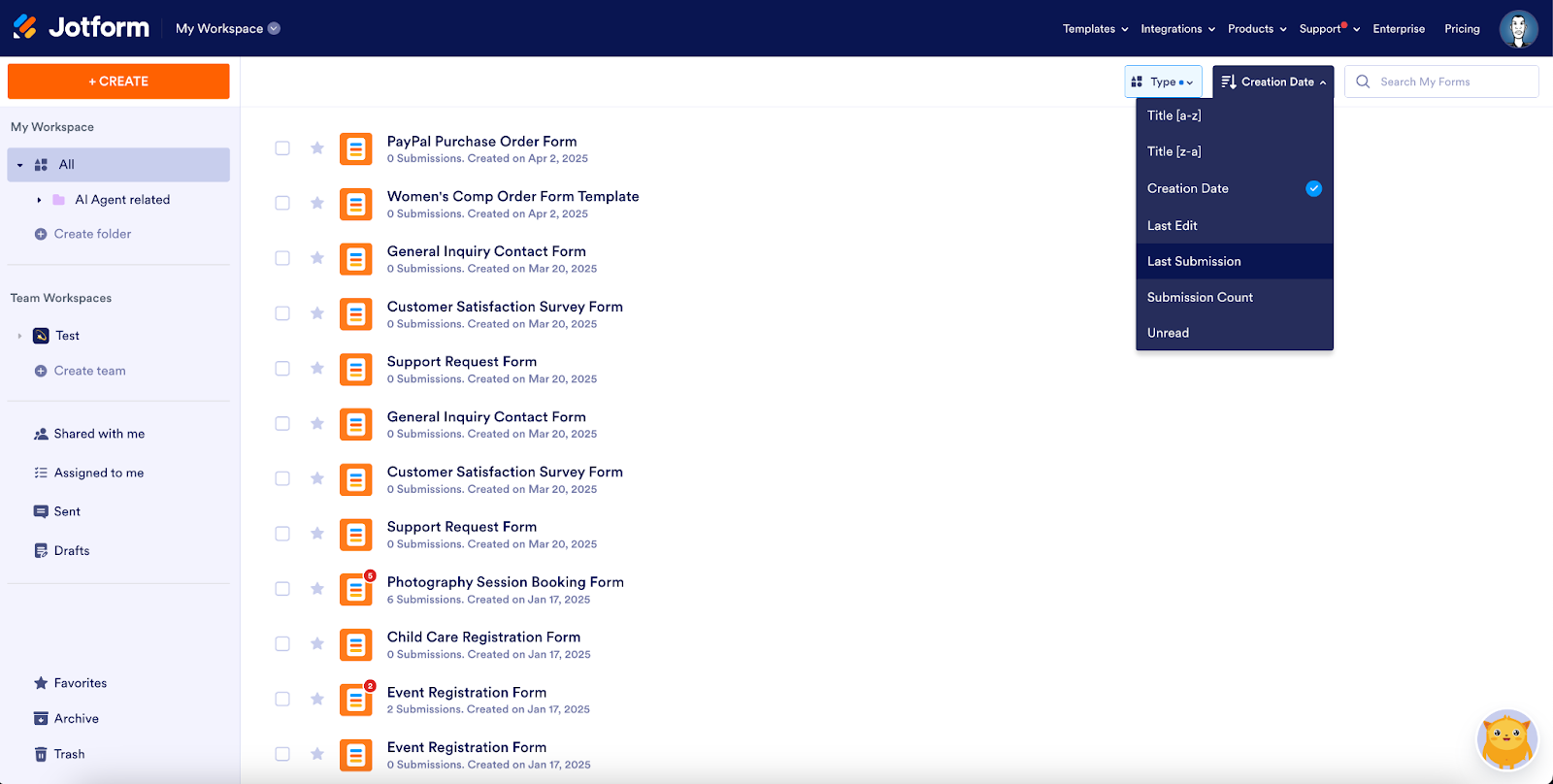Viewport: 1553px width, 784px height.
Task: Tick the Women's Comp Order Form checkbox
Action: click(282, 204)
